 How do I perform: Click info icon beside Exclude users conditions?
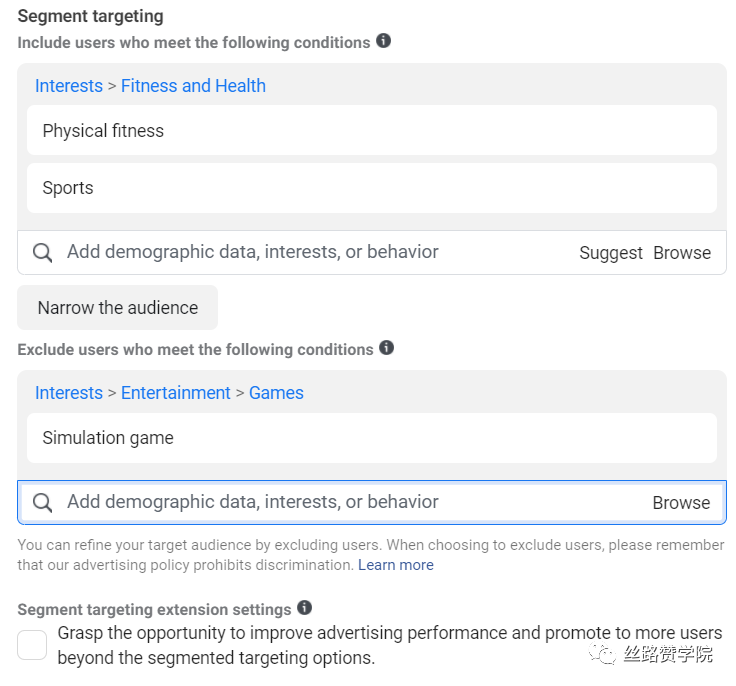coord(386,348)
